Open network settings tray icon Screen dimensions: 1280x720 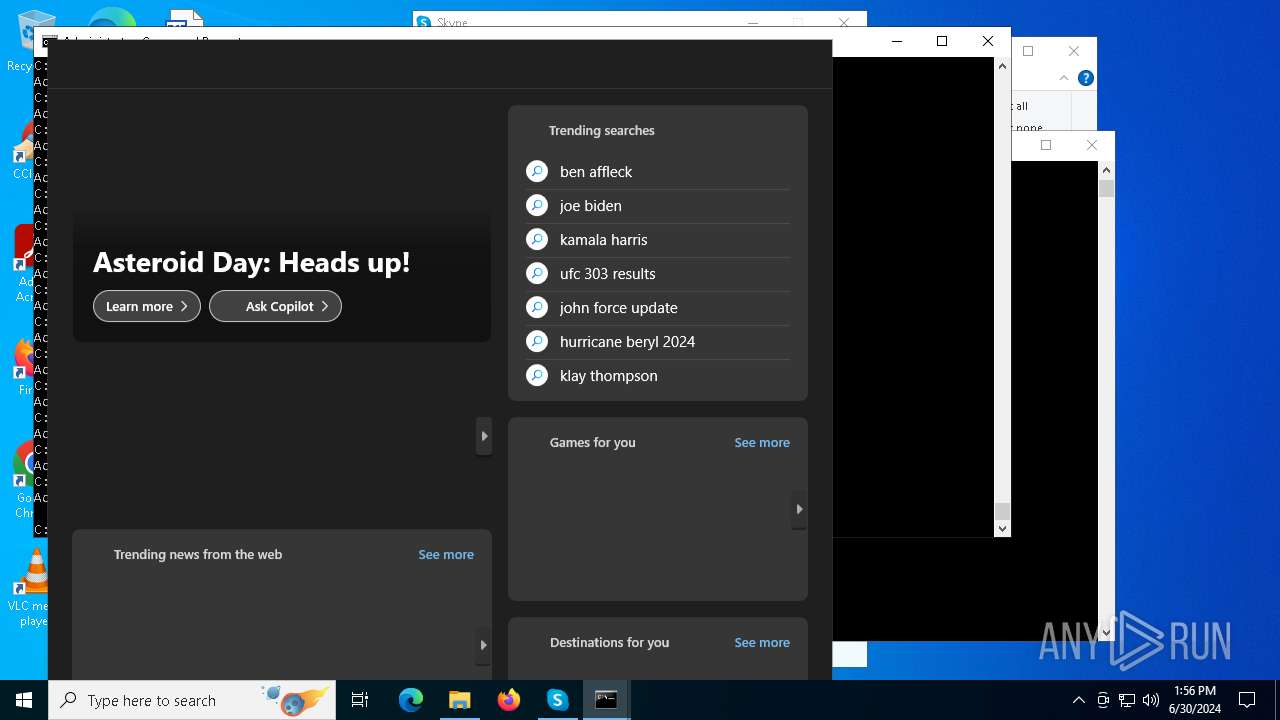[x=1127, y=700]
